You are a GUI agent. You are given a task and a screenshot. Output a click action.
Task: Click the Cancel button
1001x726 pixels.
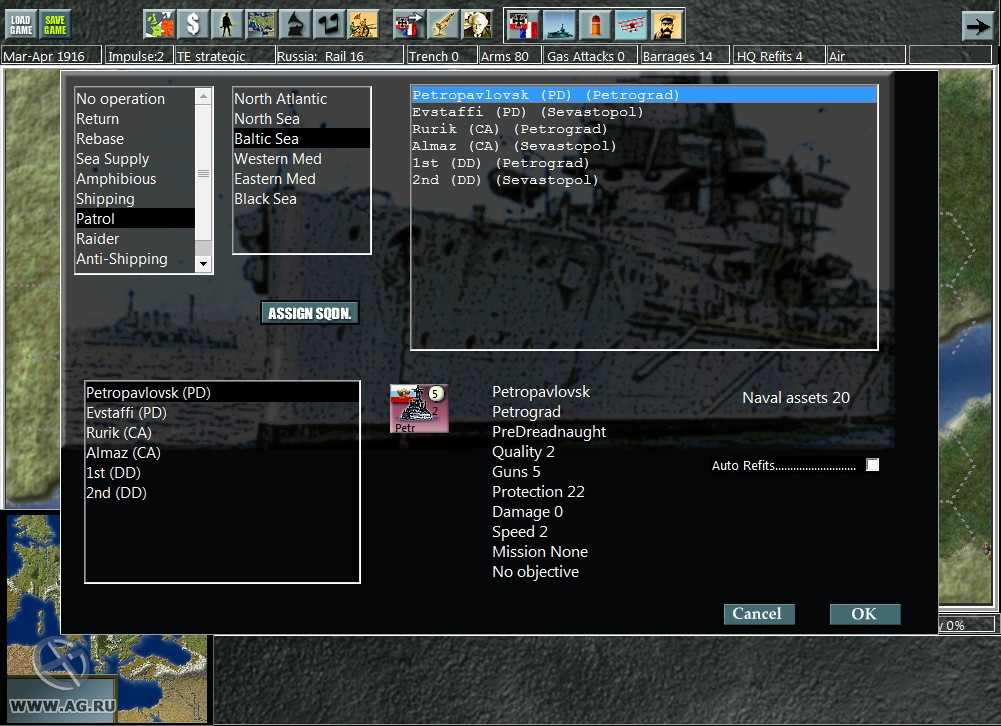pyautogui.click(x=759, y=614)
